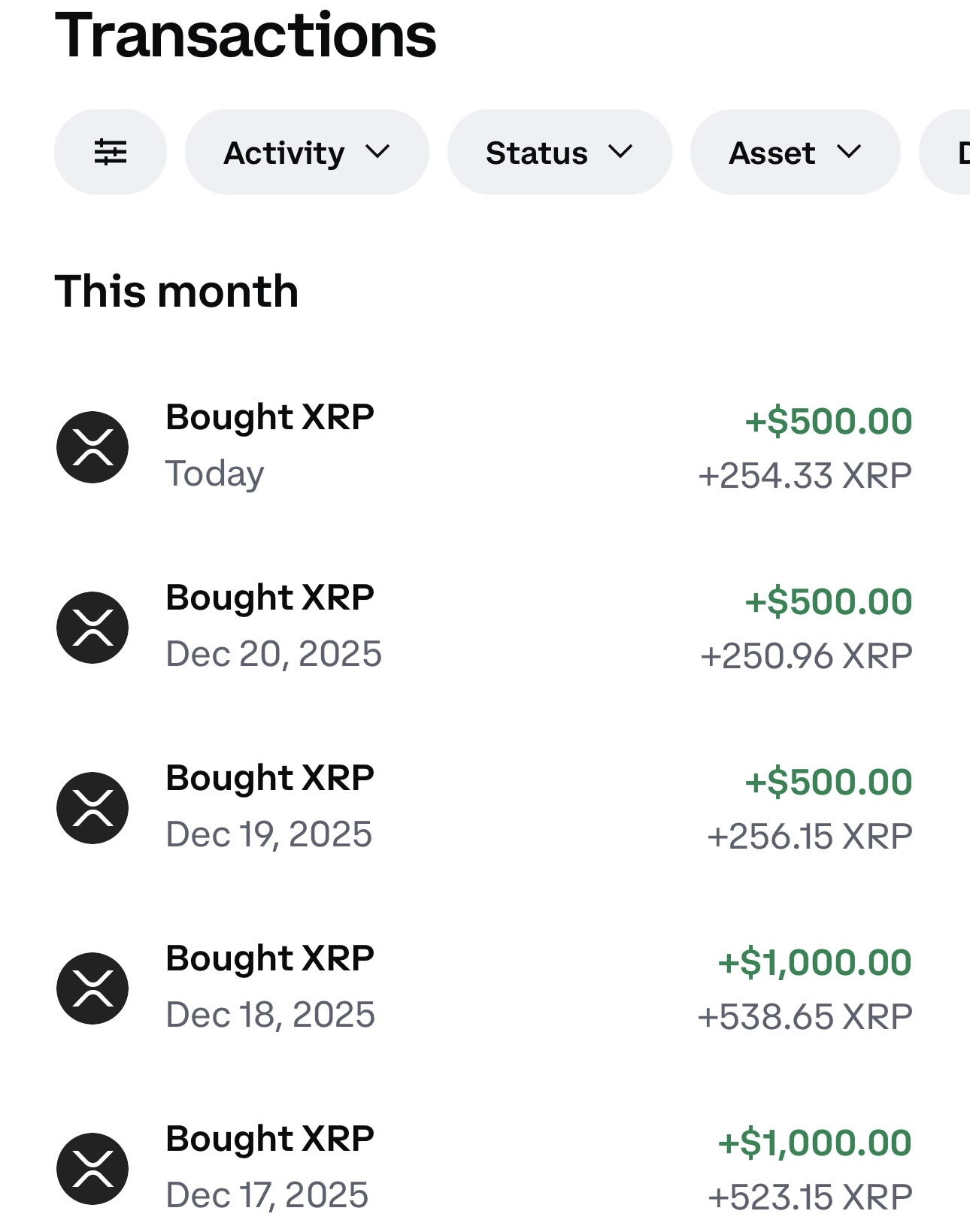Tap the +523.15 XRP amount
The width and height of the screenshot is (970, 1232).
coord(810,1197)
